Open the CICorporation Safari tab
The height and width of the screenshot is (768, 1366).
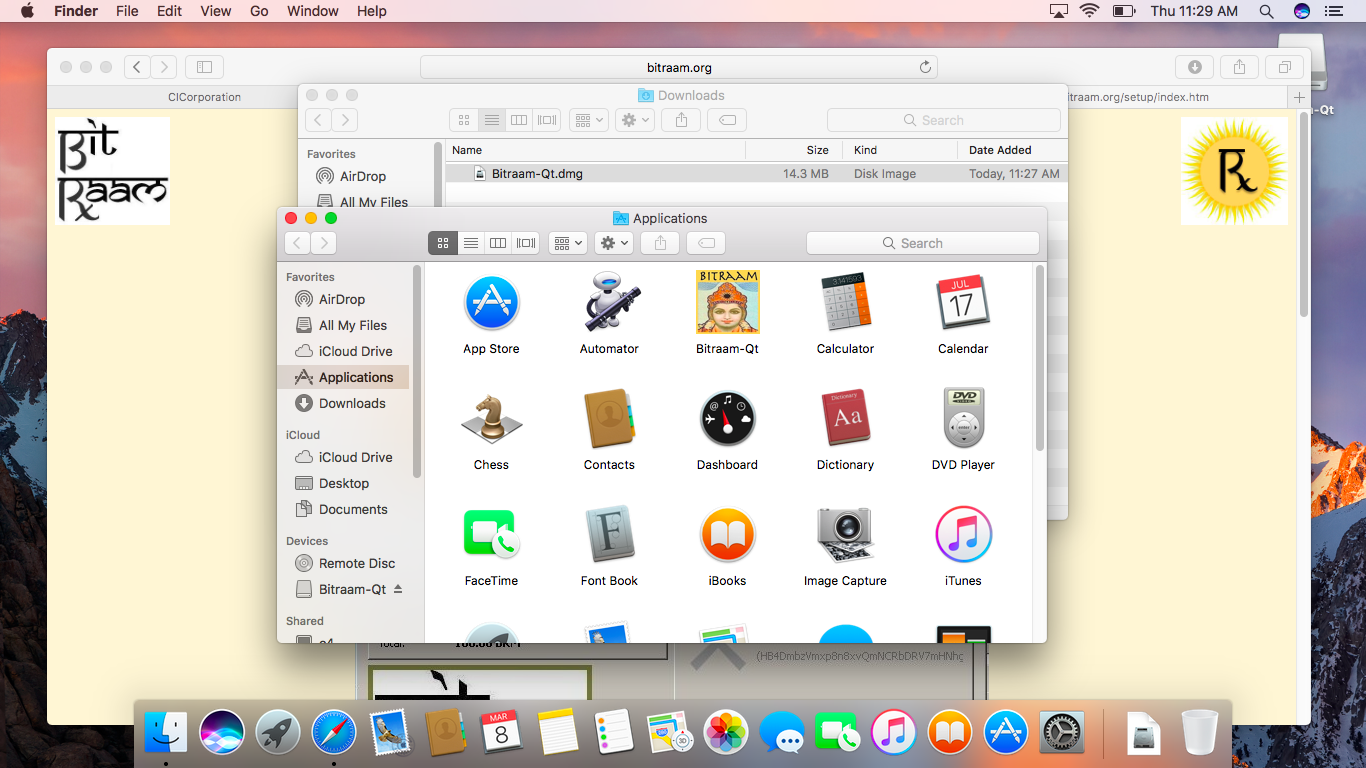coord(204,97)
